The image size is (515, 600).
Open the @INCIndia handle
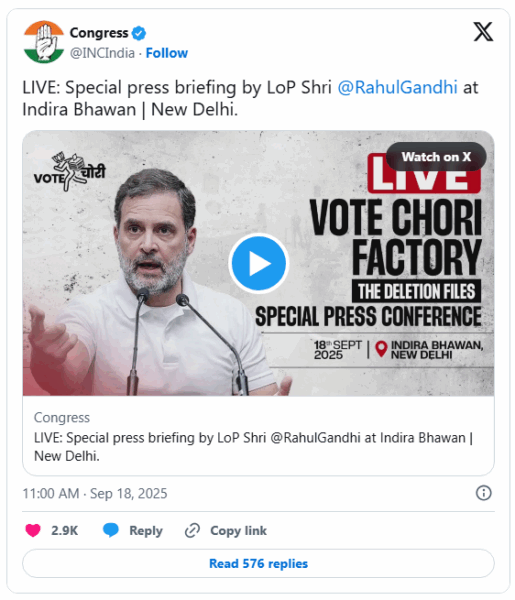click(x=102, y=53)
